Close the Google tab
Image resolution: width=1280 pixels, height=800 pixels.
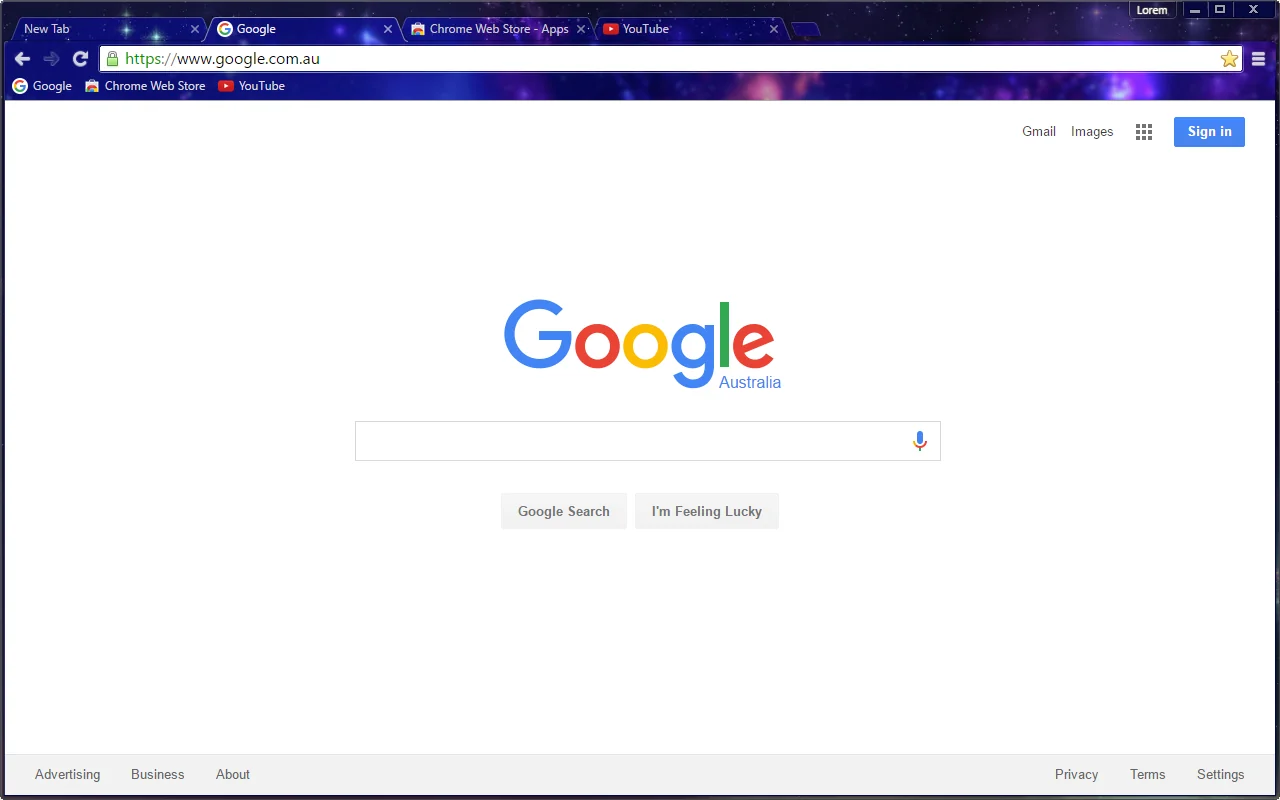pyautogui.click(x=388, y=29)
